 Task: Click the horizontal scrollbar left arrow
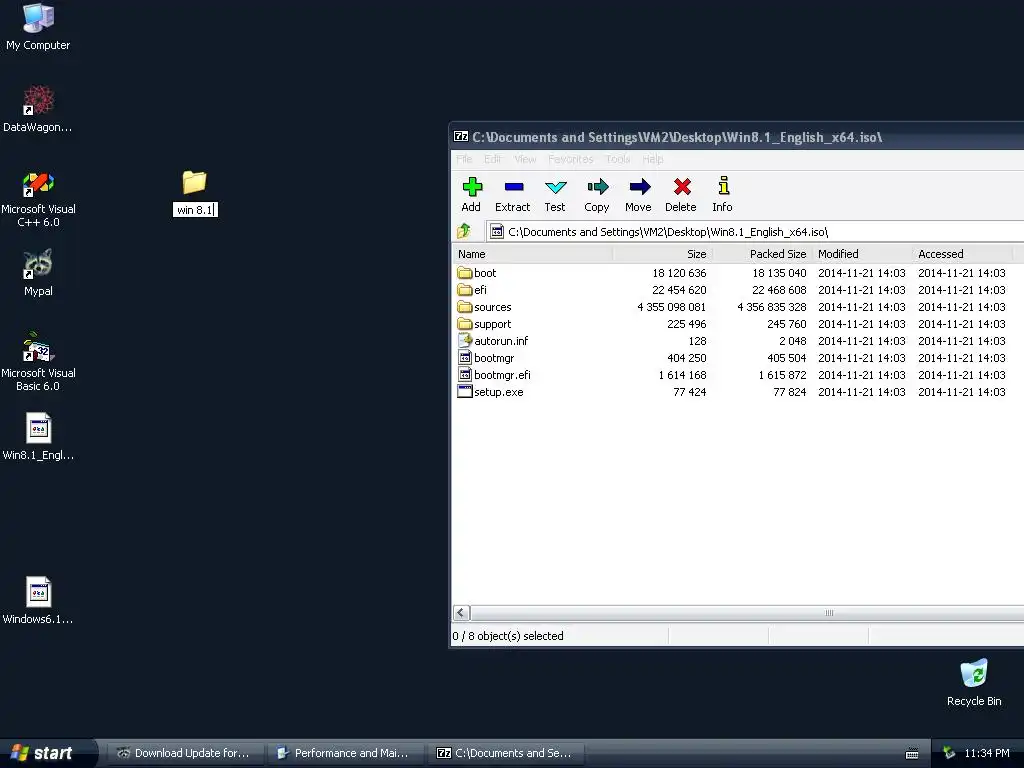pyautogui.click(x=461, y=613)
